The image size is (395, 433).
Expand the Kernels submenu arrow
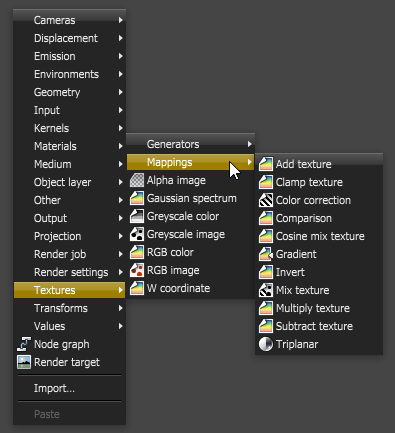coord(120,128)
